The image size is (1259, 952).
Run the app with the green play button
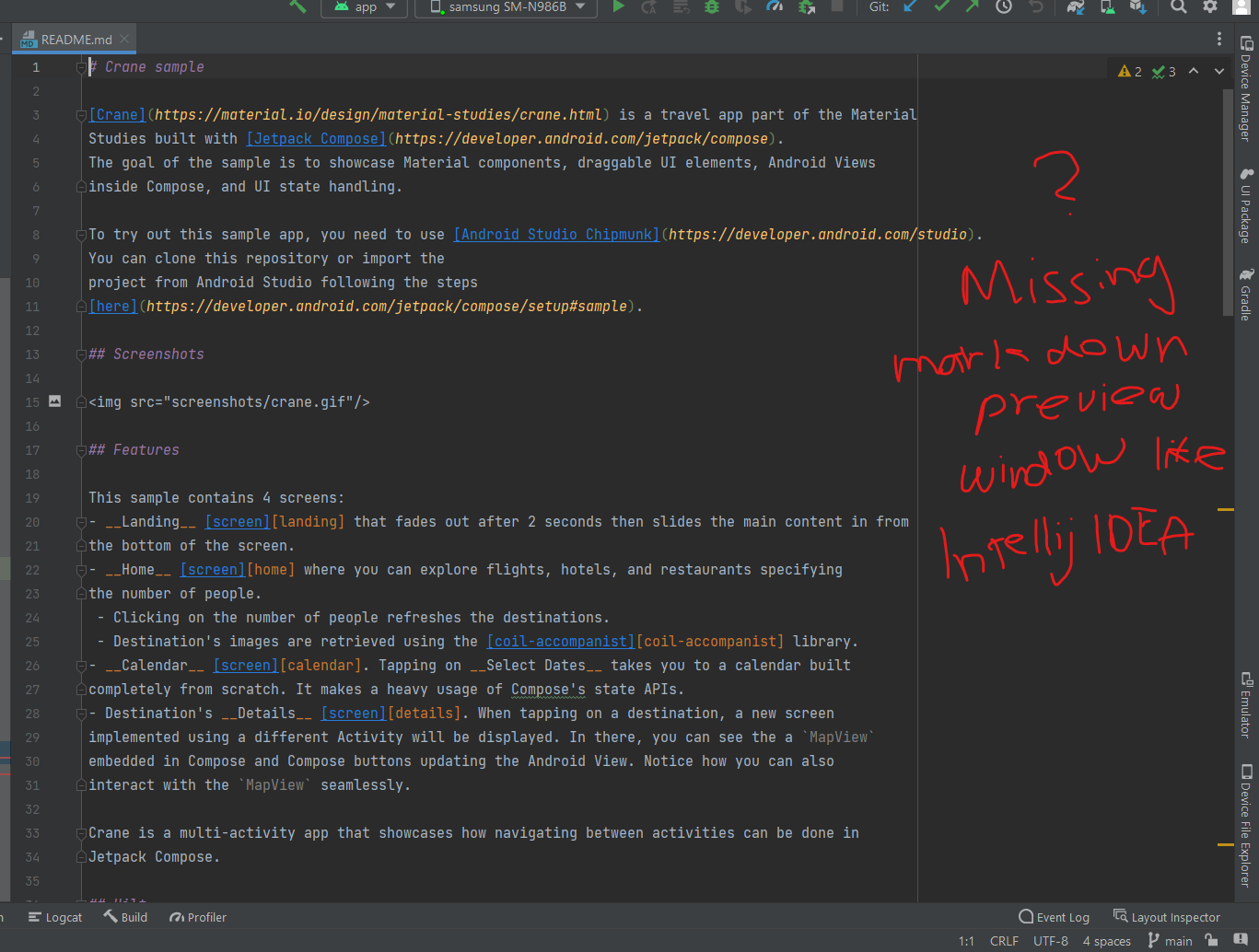pos(619,6)
